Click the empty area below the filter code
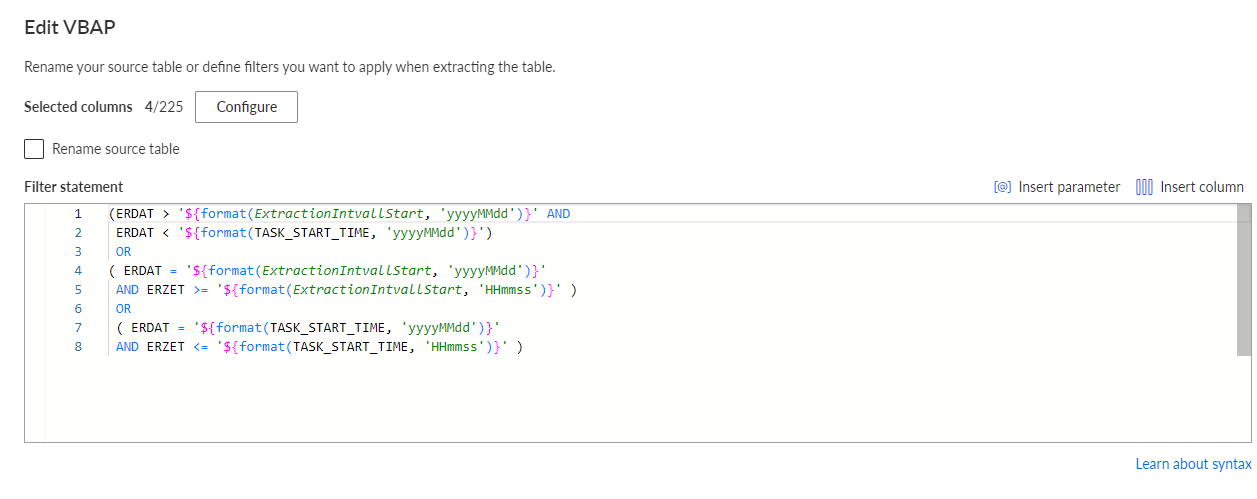The image size is (1257, 499). [640, 400]
